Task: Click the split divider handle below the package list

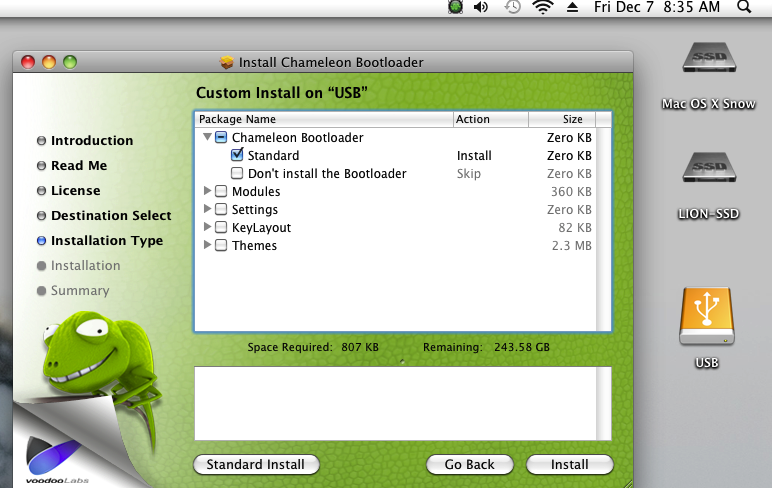Action: [402, 361]
